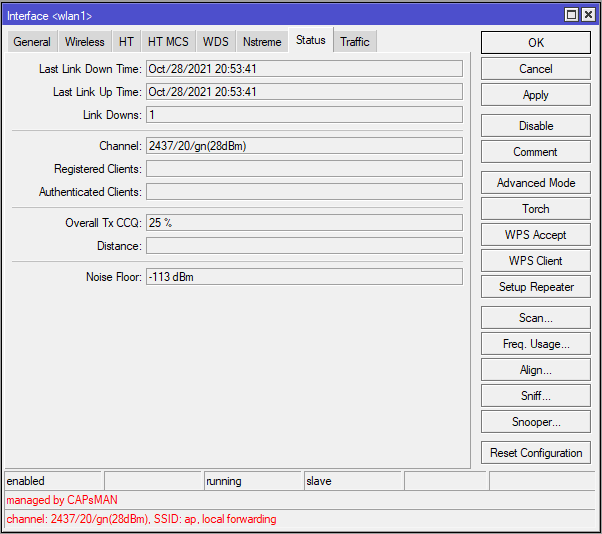This screenshot has width=602, height=534.
Task: Select the HT tab
Action: tap(126, 41)
